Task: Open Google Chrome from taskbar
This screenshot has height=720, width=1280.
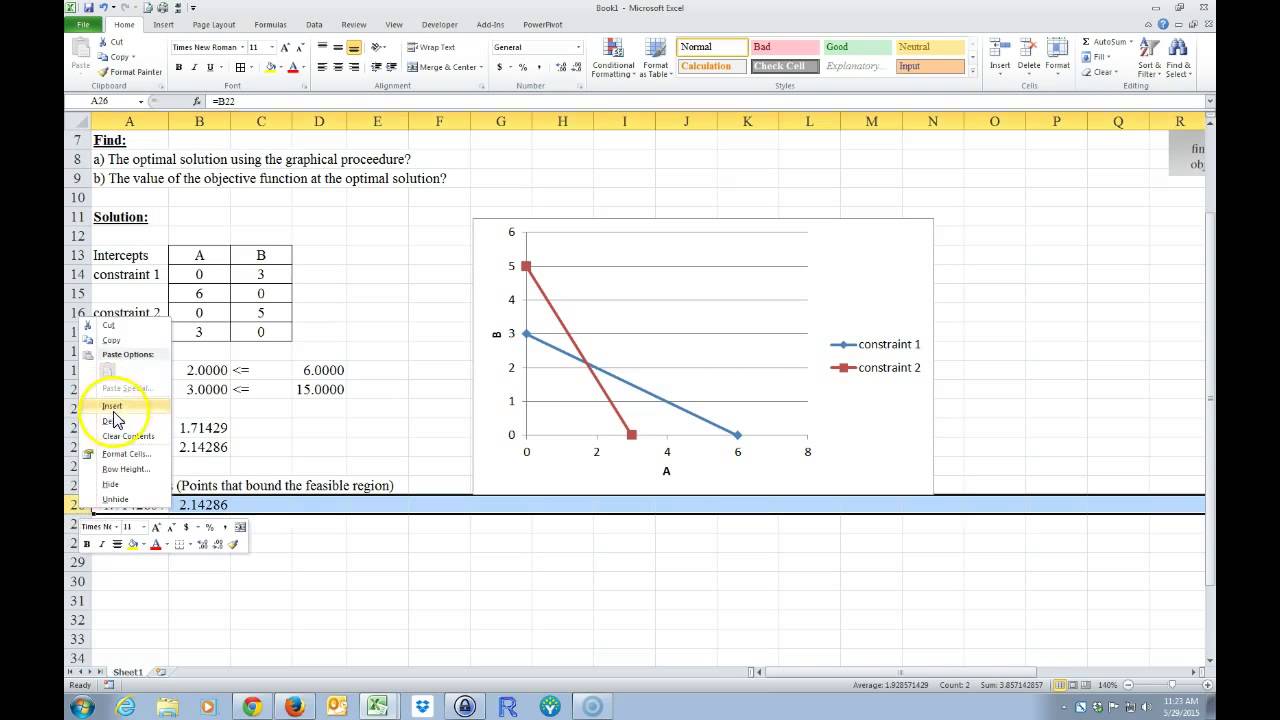Action: coord(251,706)
